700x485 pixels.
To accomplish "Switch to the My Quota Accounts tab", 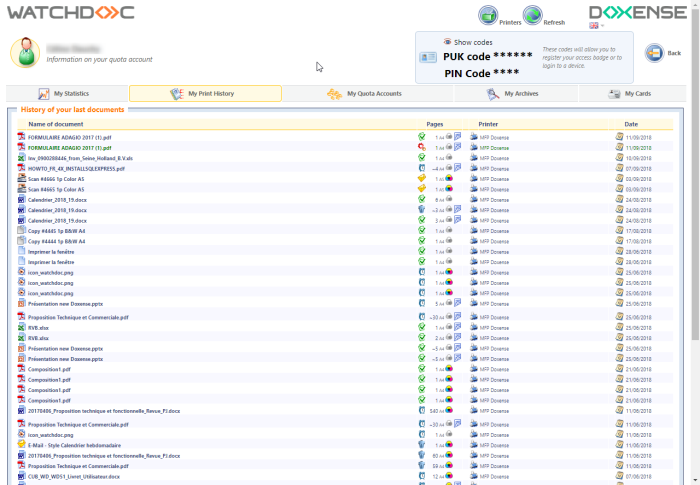I will point(366,94).
